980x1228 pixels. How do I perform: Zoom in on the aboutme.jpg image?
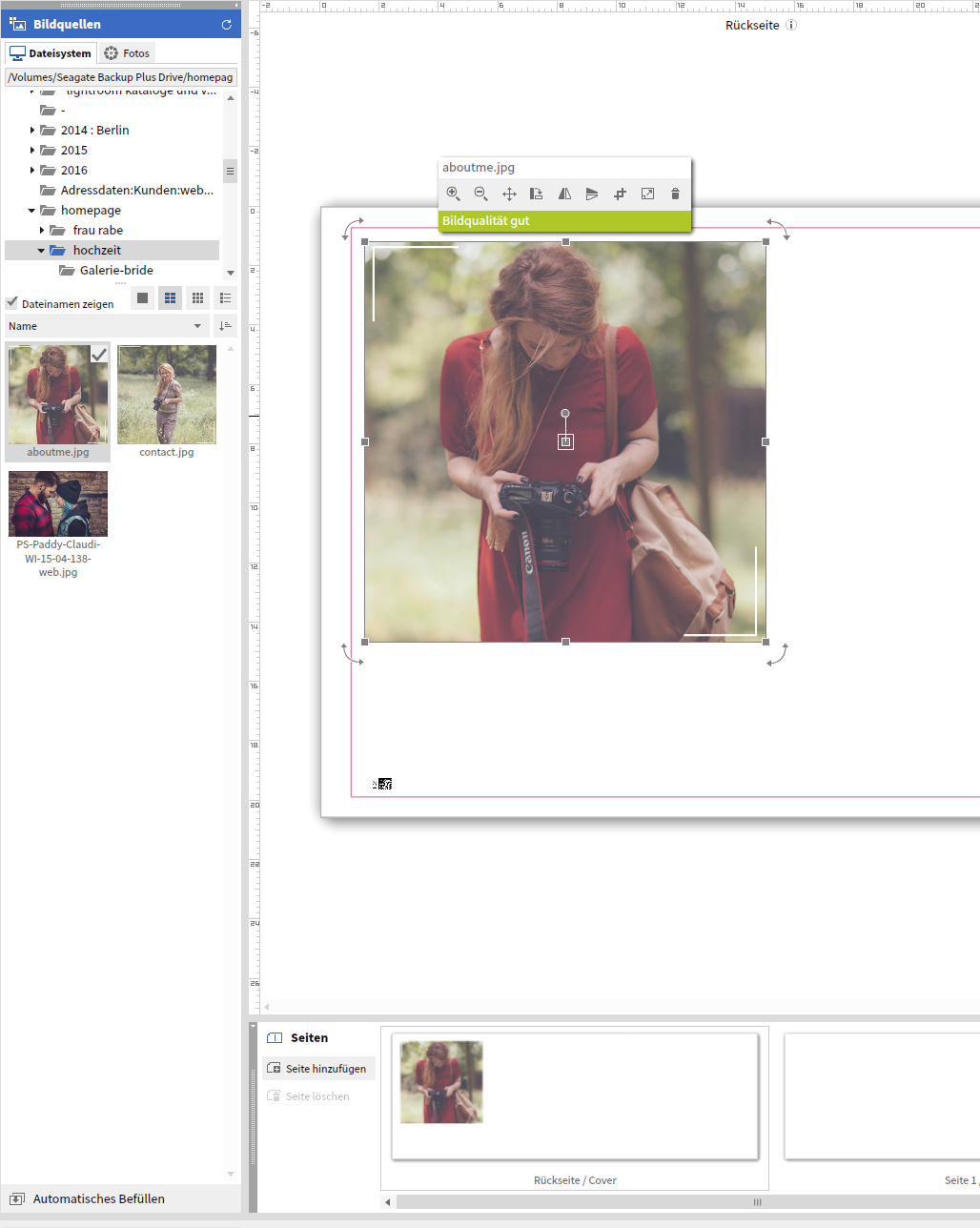tap(453, 194)
